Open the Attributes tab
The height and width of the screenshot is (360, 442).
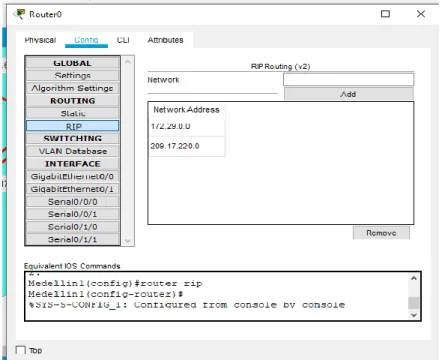[x=165, y=40]
